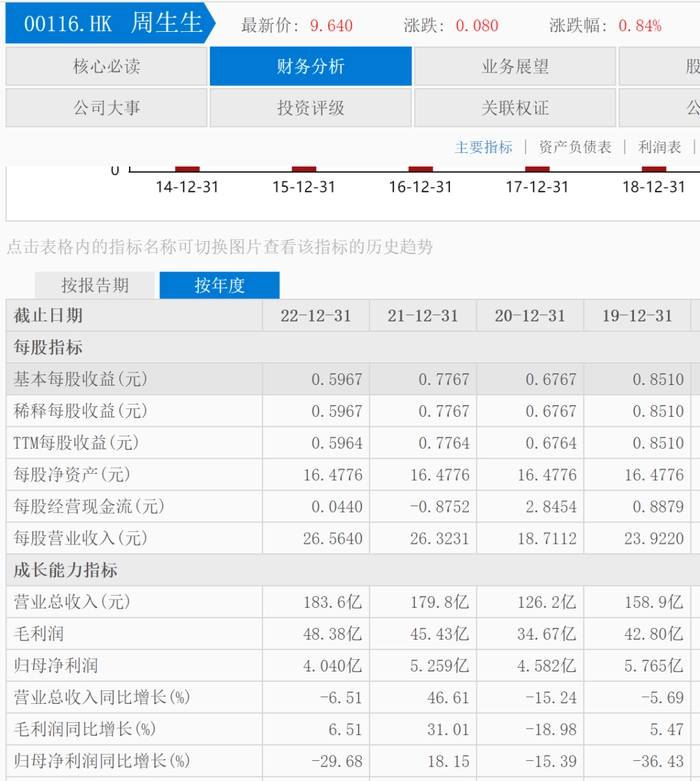The width and height of the screenshot is (700, 781).
Task: Open the 公司大事 section
Action: click(106, 108)
